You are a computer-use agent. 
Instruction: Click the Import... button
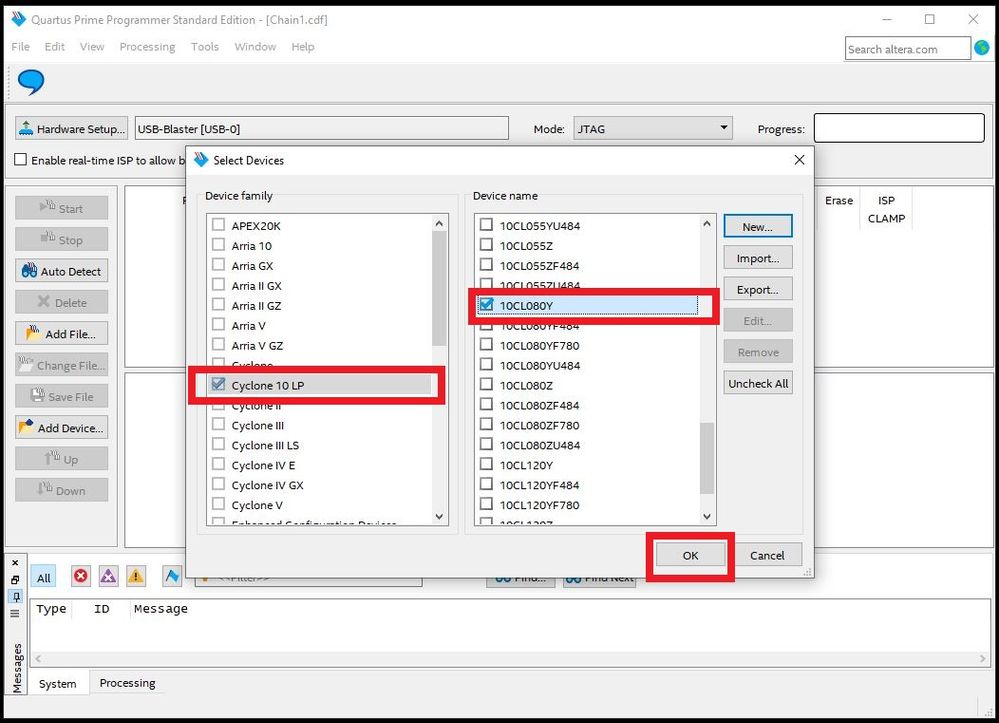[x=758, y=258]
